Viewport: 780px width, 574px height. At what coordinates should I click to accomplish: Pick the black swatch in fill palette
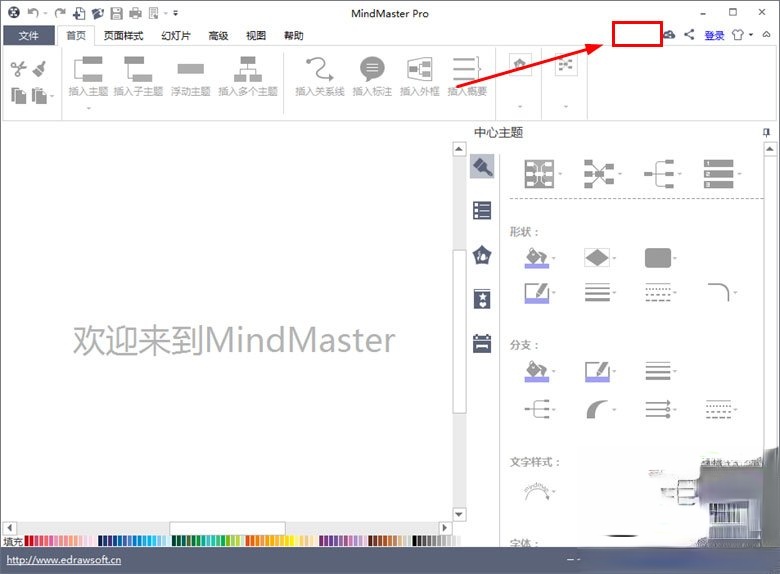pos(415,541)
